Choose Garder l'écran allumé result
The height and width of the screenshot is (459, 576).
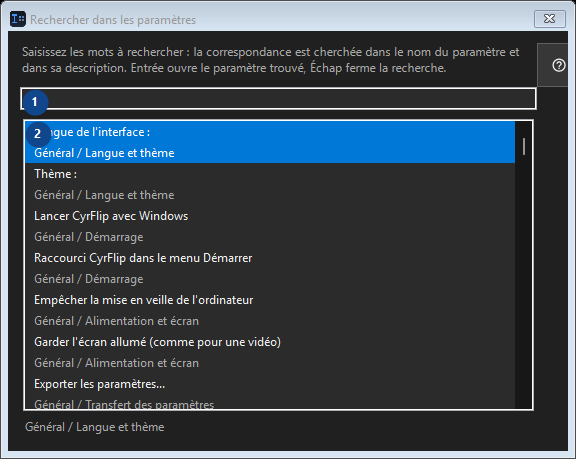pos(270,352)
